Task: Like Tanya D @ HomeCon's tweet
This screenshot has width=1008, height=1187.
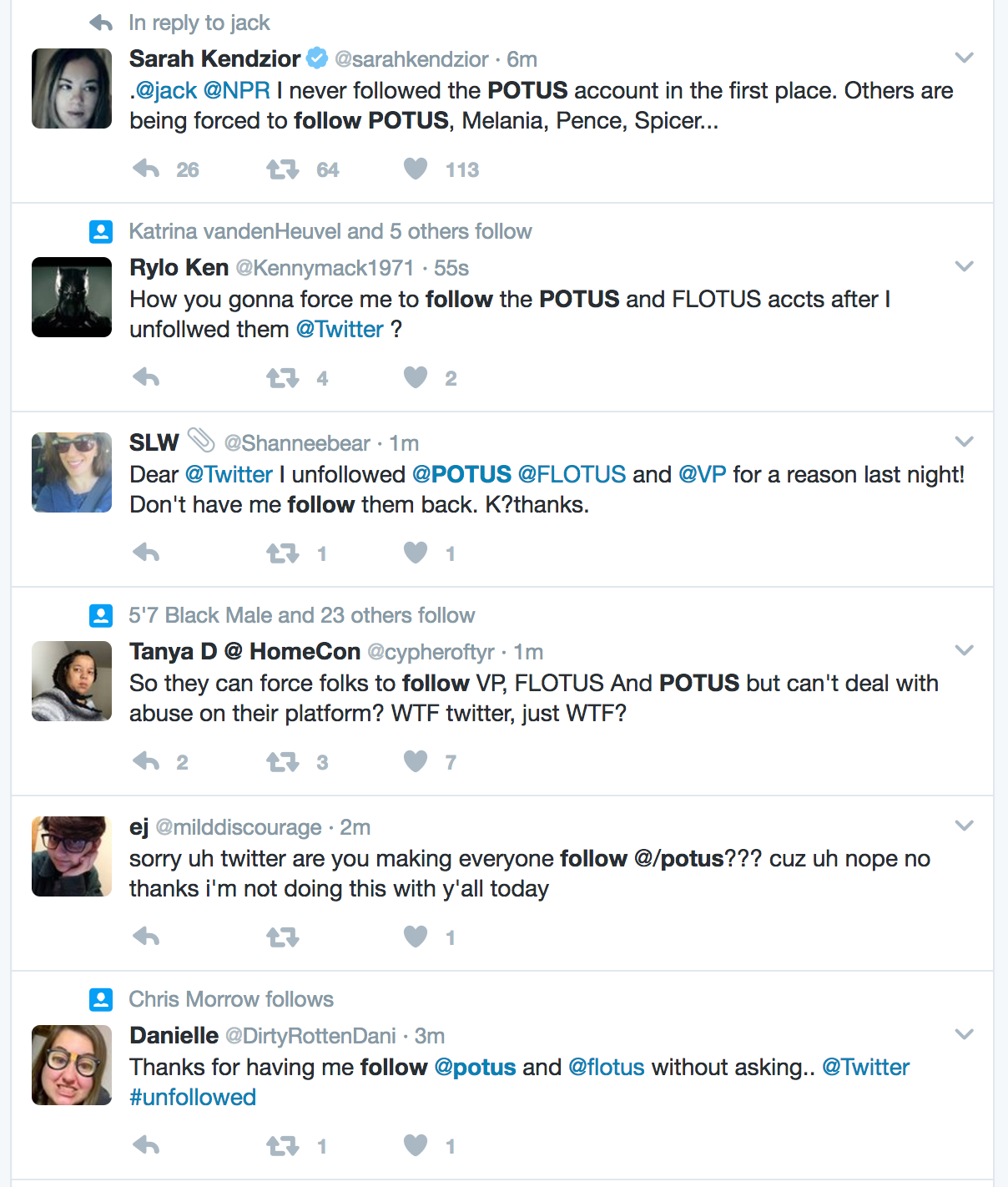Action: [x=416, y=761]
